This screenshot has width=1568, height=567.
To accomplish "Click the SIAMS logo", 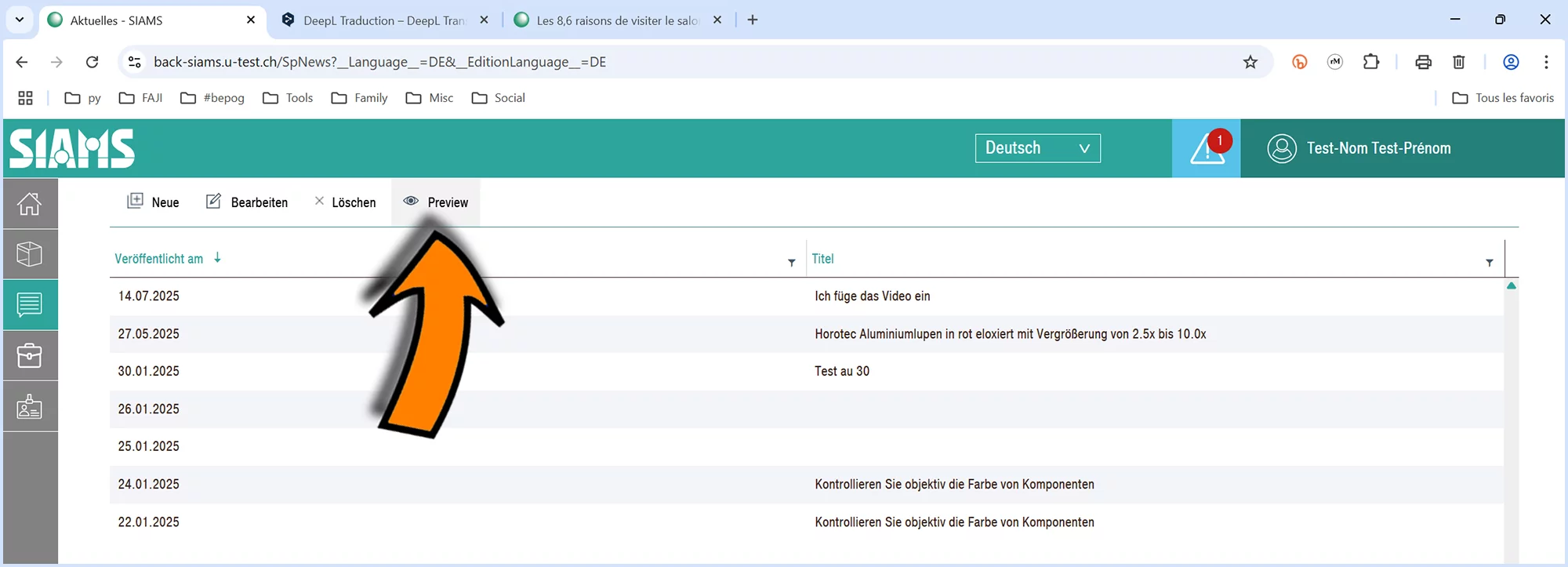I will point(72,149).
